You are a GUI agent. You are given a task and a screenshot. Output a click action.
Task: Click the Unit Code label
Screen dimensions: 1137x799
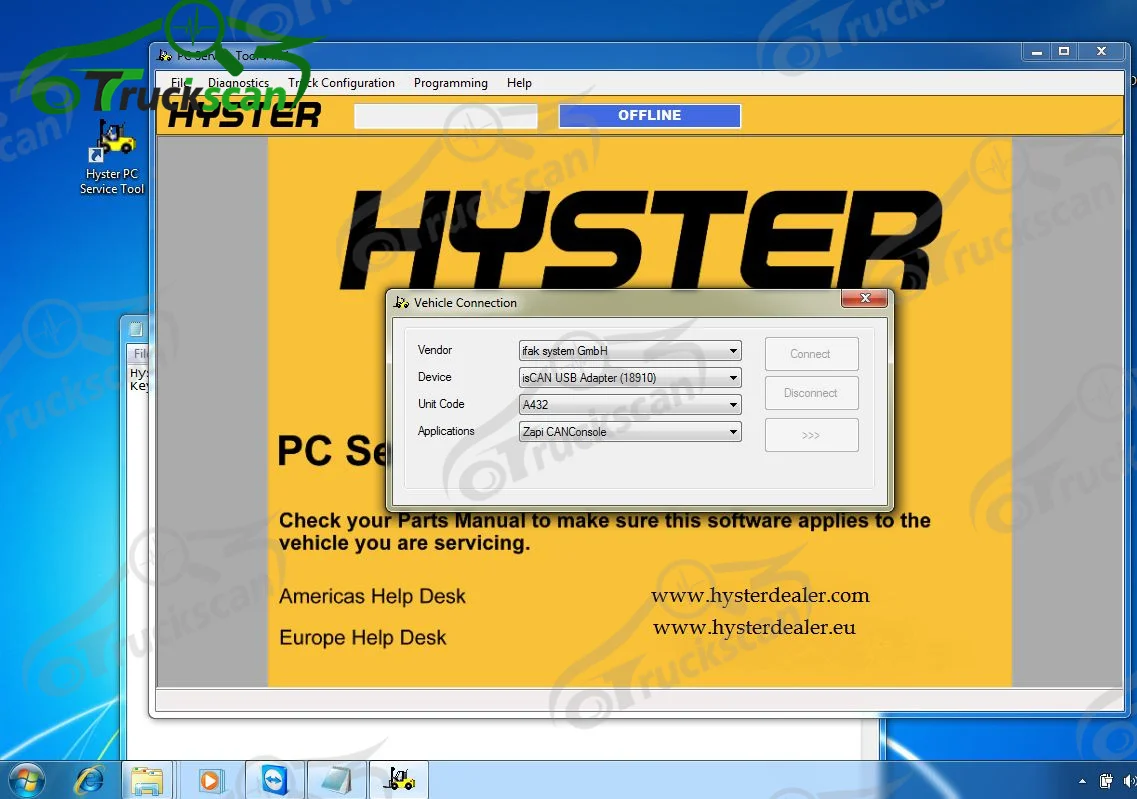click(441, 404)
